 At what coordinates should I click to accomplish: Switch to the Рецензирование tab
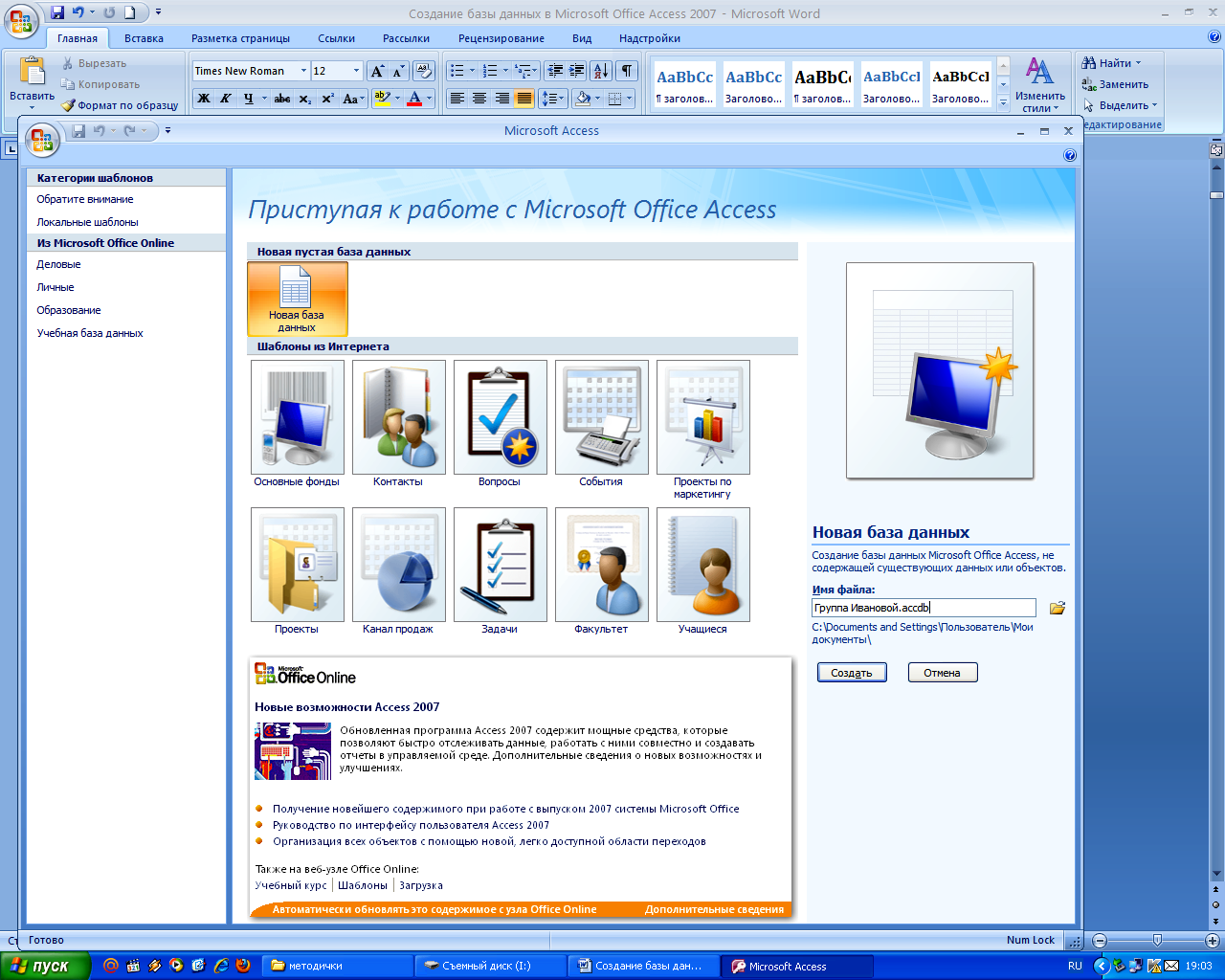[x=501, y=38]
